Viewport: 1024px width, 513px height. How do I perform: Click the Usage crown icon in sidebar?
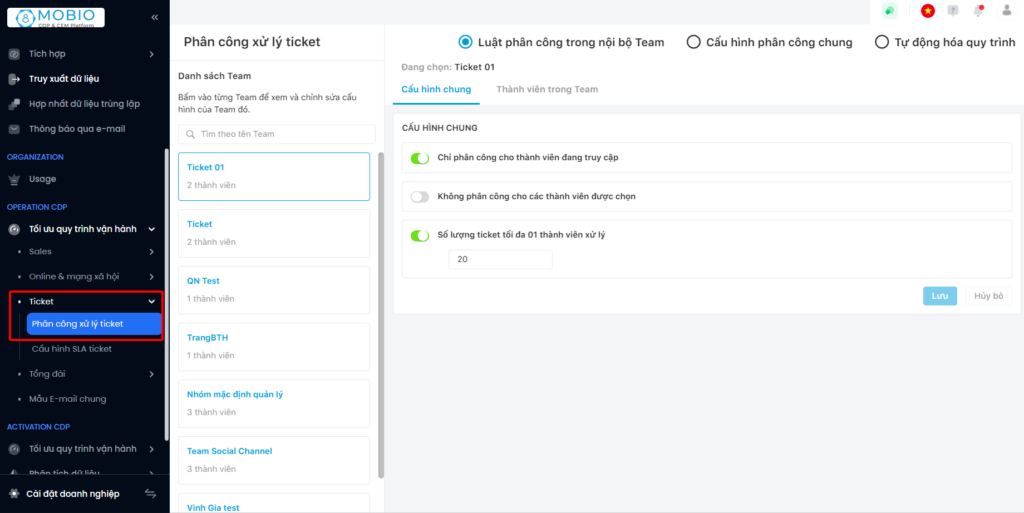click(14, 179)
